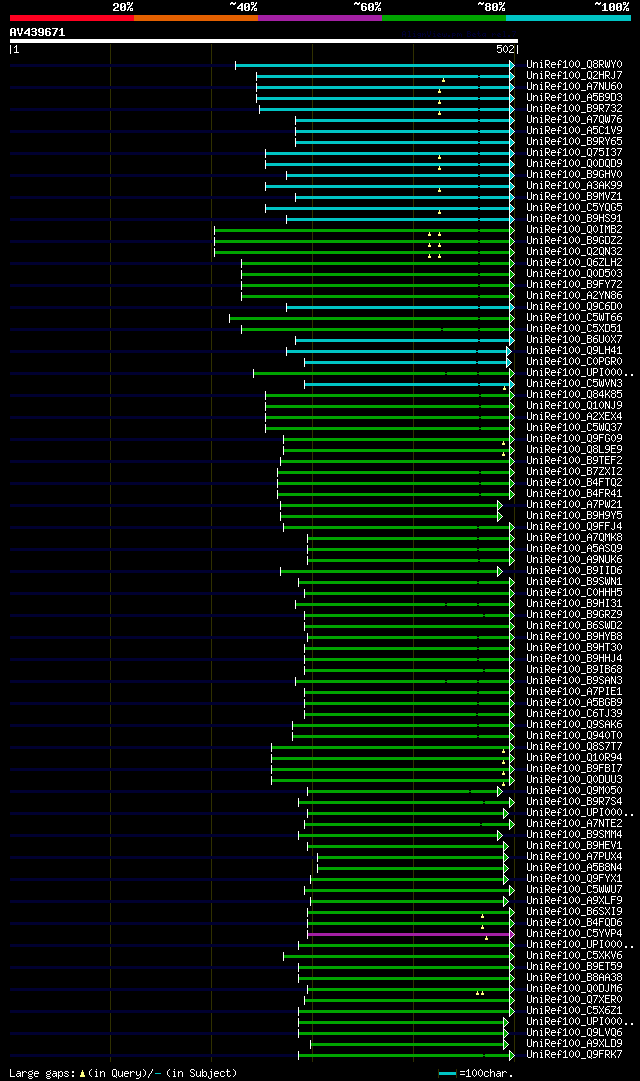The width and height of the screenshot is (640, 1081).
Task: Open hit UniRef100_A5B9D3
Action: [x=574, y=98]
